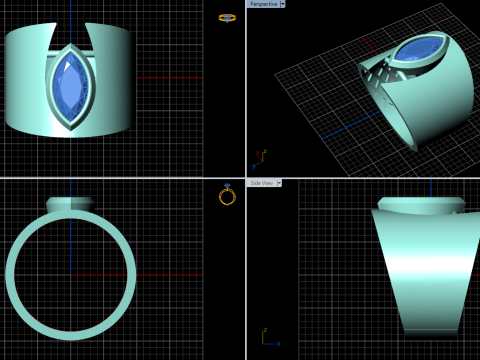Open the Side View viewport dropdown arrow
The image size is (480, 360).
(279, 183)
